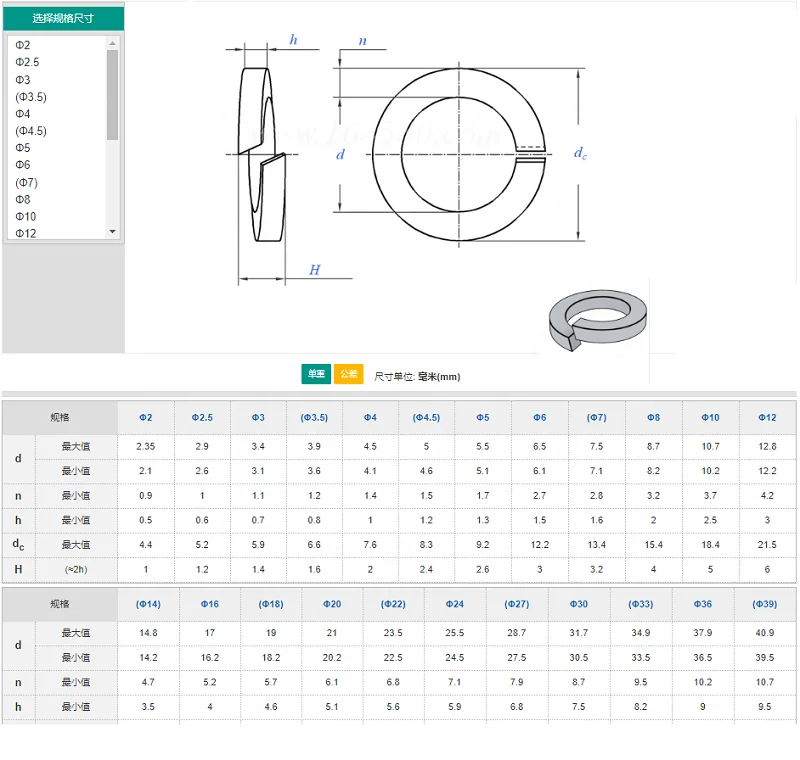
Task: Select Φ5 from the size list
Action: point(21,148)
